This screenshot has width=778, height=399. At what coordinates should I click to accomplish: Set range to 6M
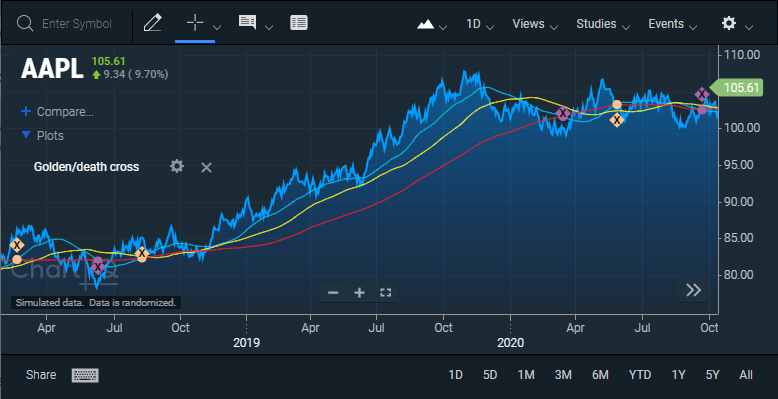(600, 375)
